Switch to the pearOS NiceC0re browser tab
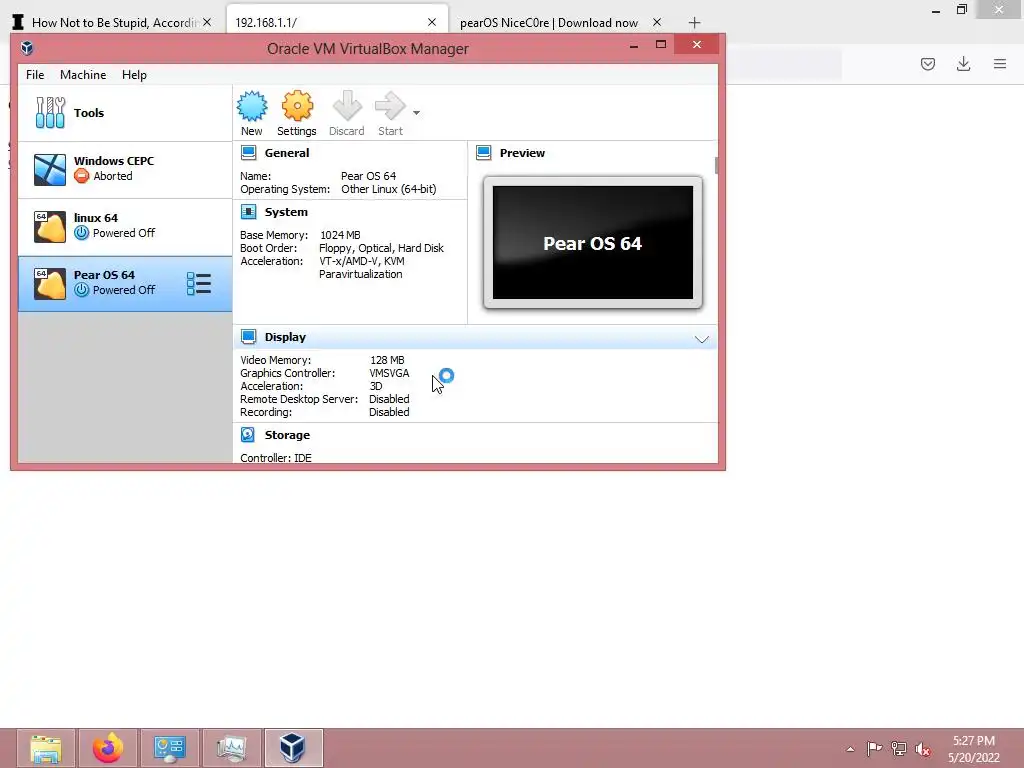 pyautogui.click(x=549, y=22)
